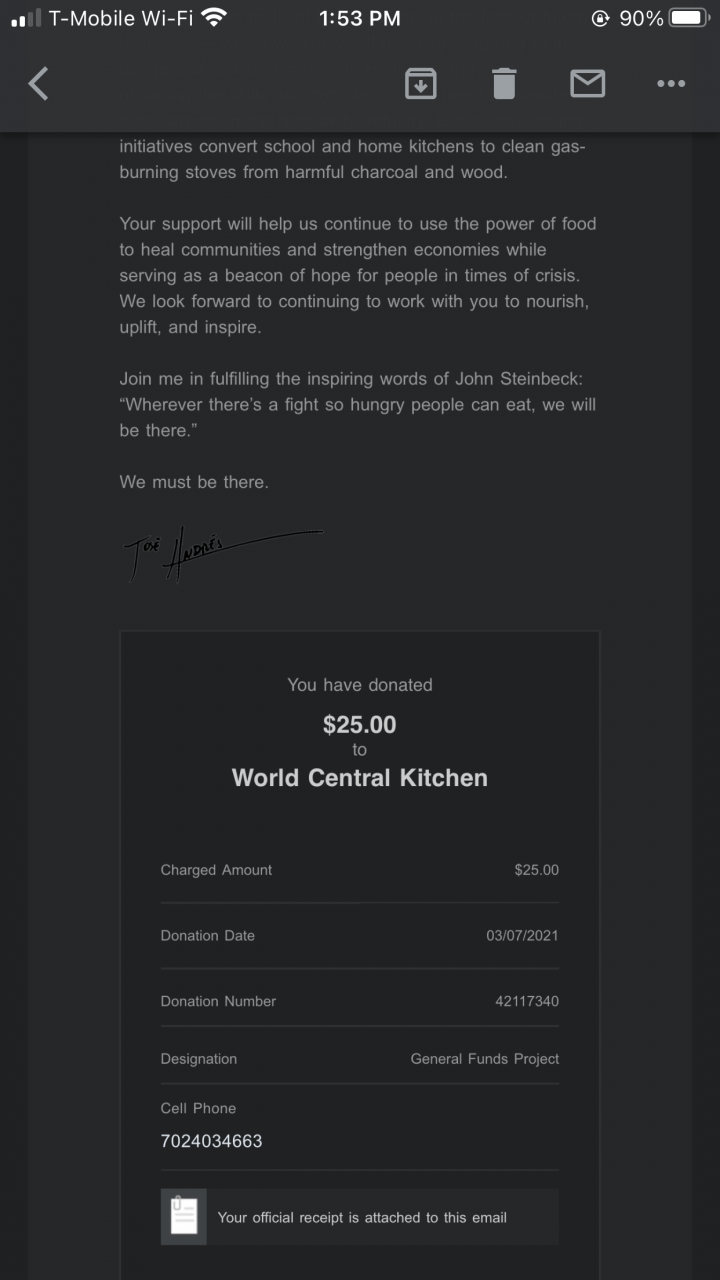Tap the battery indicator icon

[x=689, y=18]
